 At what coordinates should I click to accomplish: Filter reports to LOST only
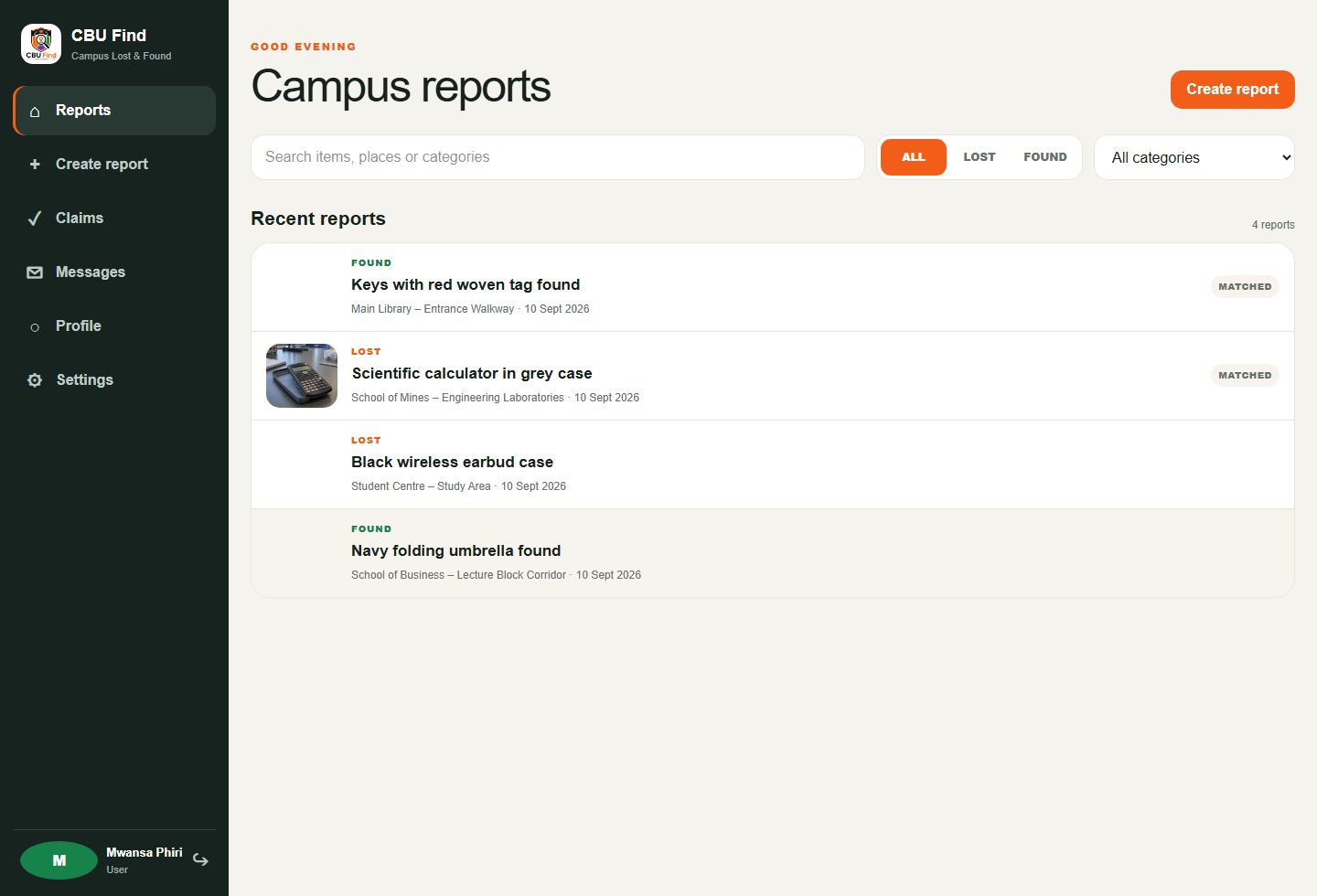[980, 157]
